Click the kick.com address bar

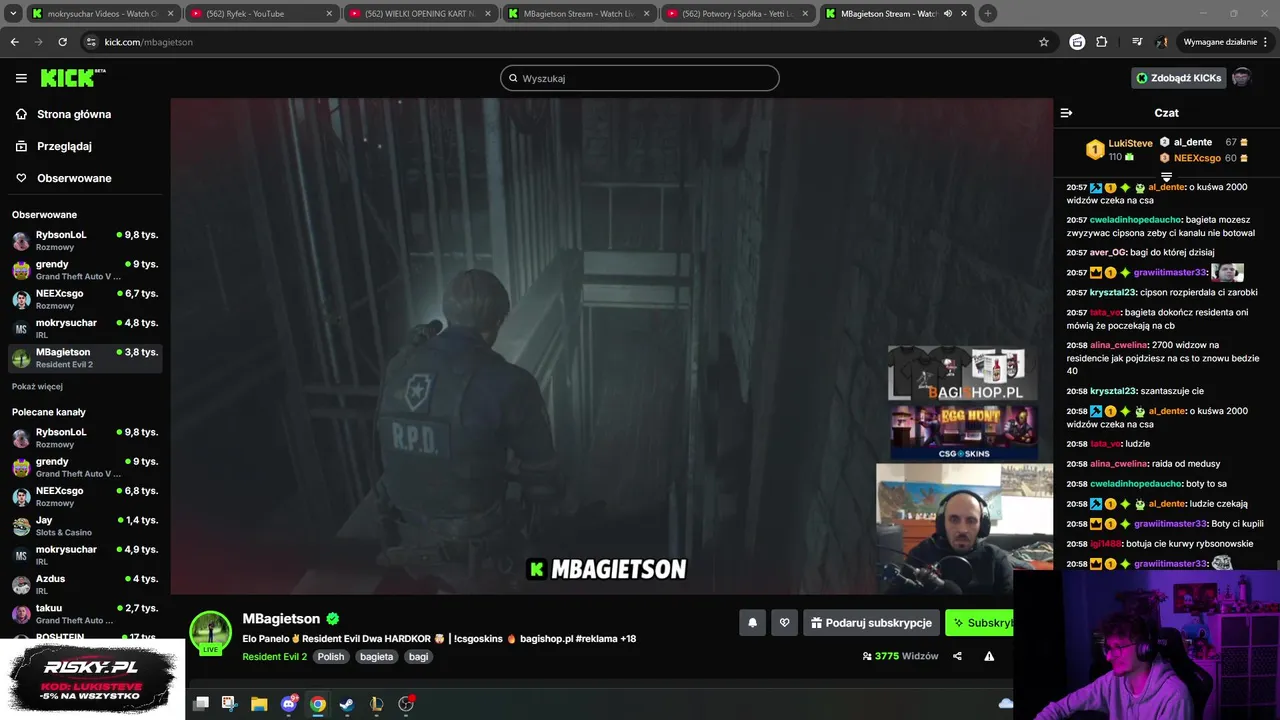tap(560, 42)
